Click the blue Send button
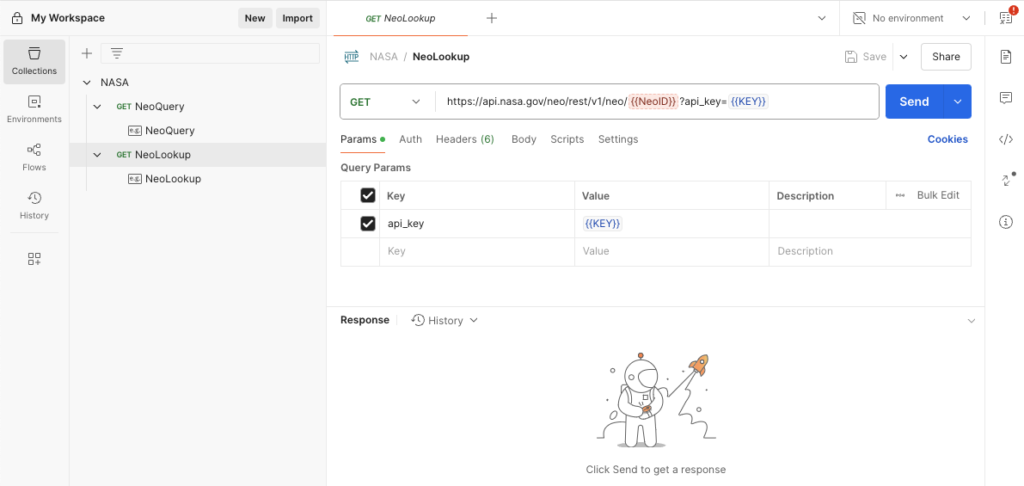Viewport: 1024px width, 486px height. point(914,101)
